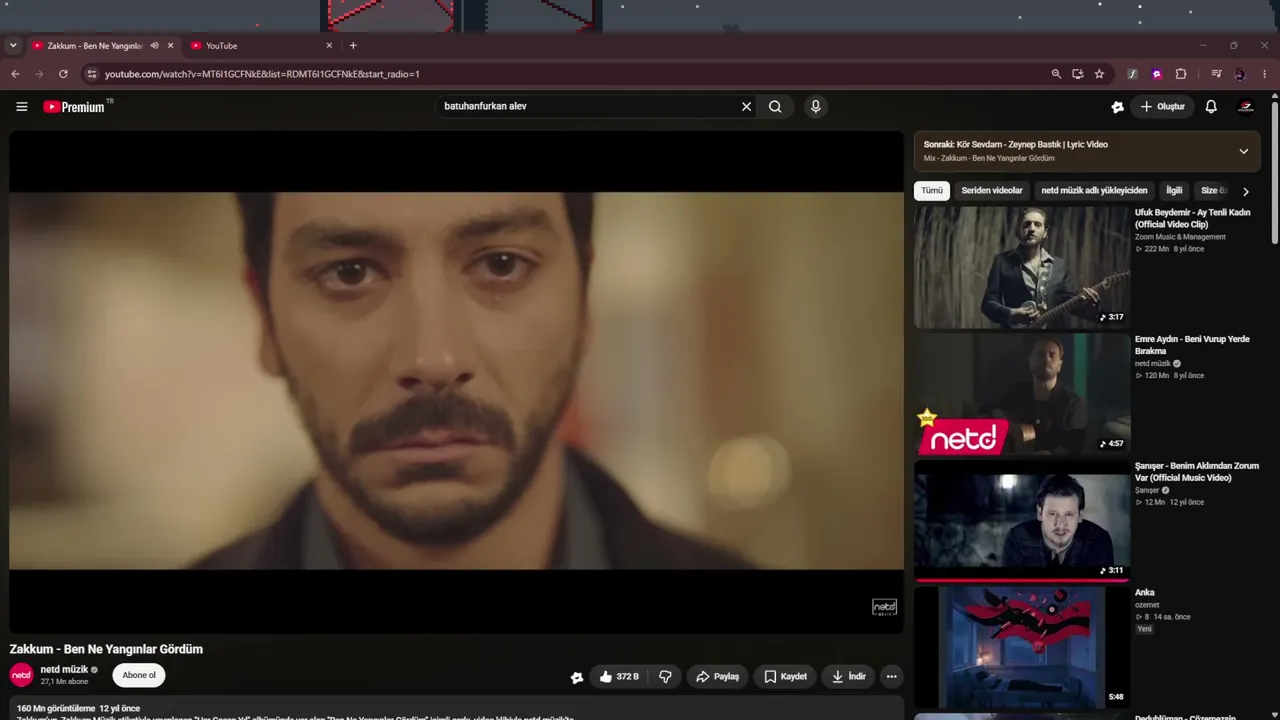Close the Zakkum browser tab
The height and width of the screenshot is (720, 1280).
click(x=170, y=46)
